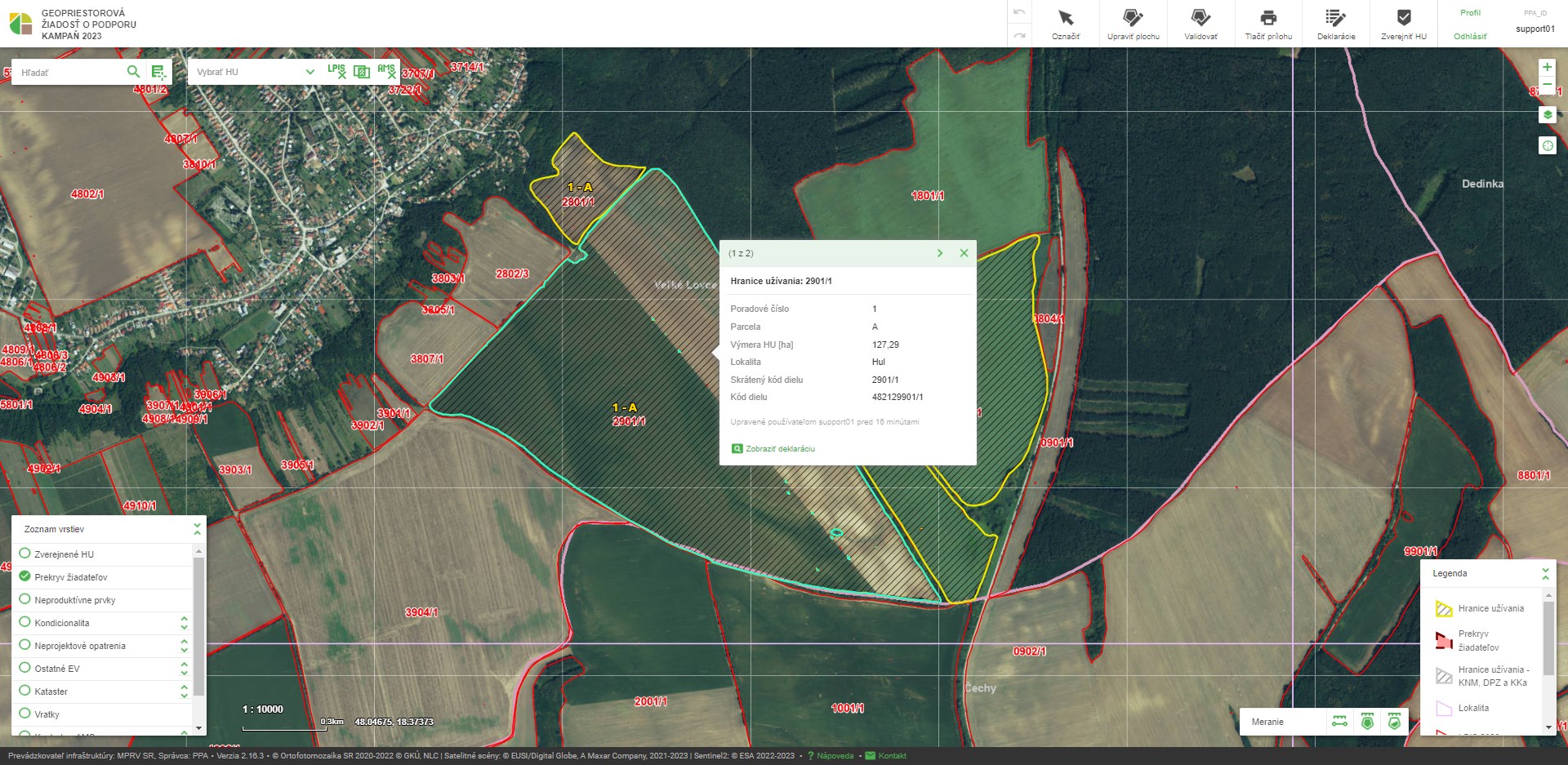1568x765 pixels.
Task: Open the Deklarácie tool
Action: [x=1336, y=24]
